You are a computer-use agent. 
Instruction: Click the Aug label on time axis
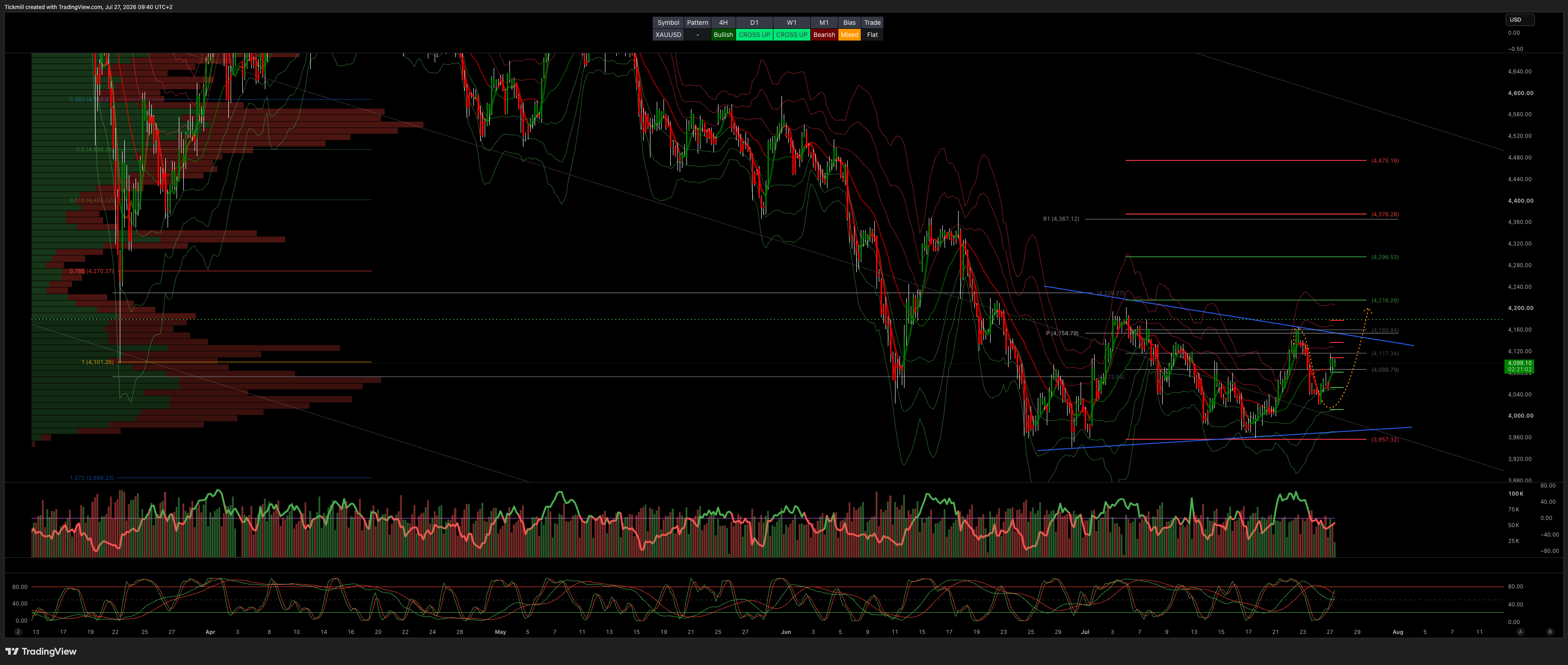point(1398,632)
